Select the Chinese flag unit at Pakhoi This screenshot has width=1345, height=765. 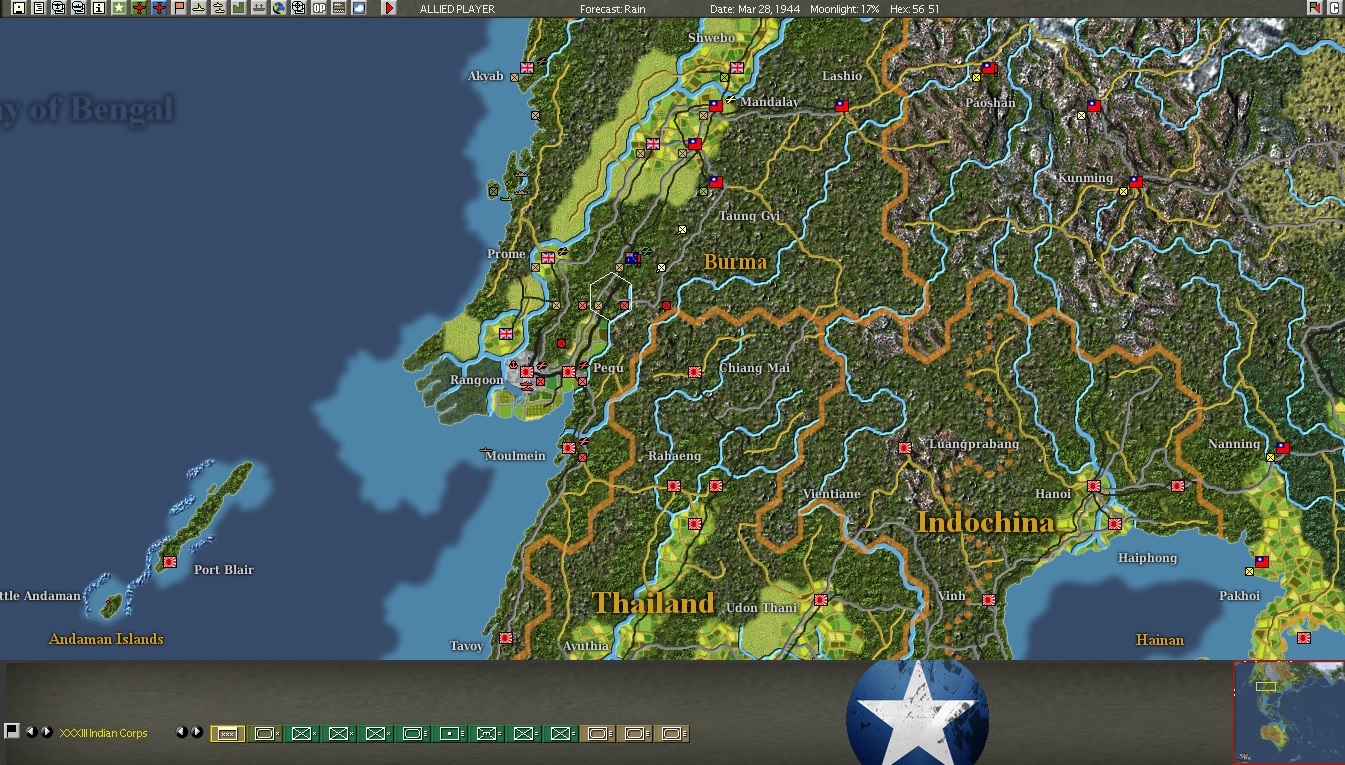pos(1261,562)
